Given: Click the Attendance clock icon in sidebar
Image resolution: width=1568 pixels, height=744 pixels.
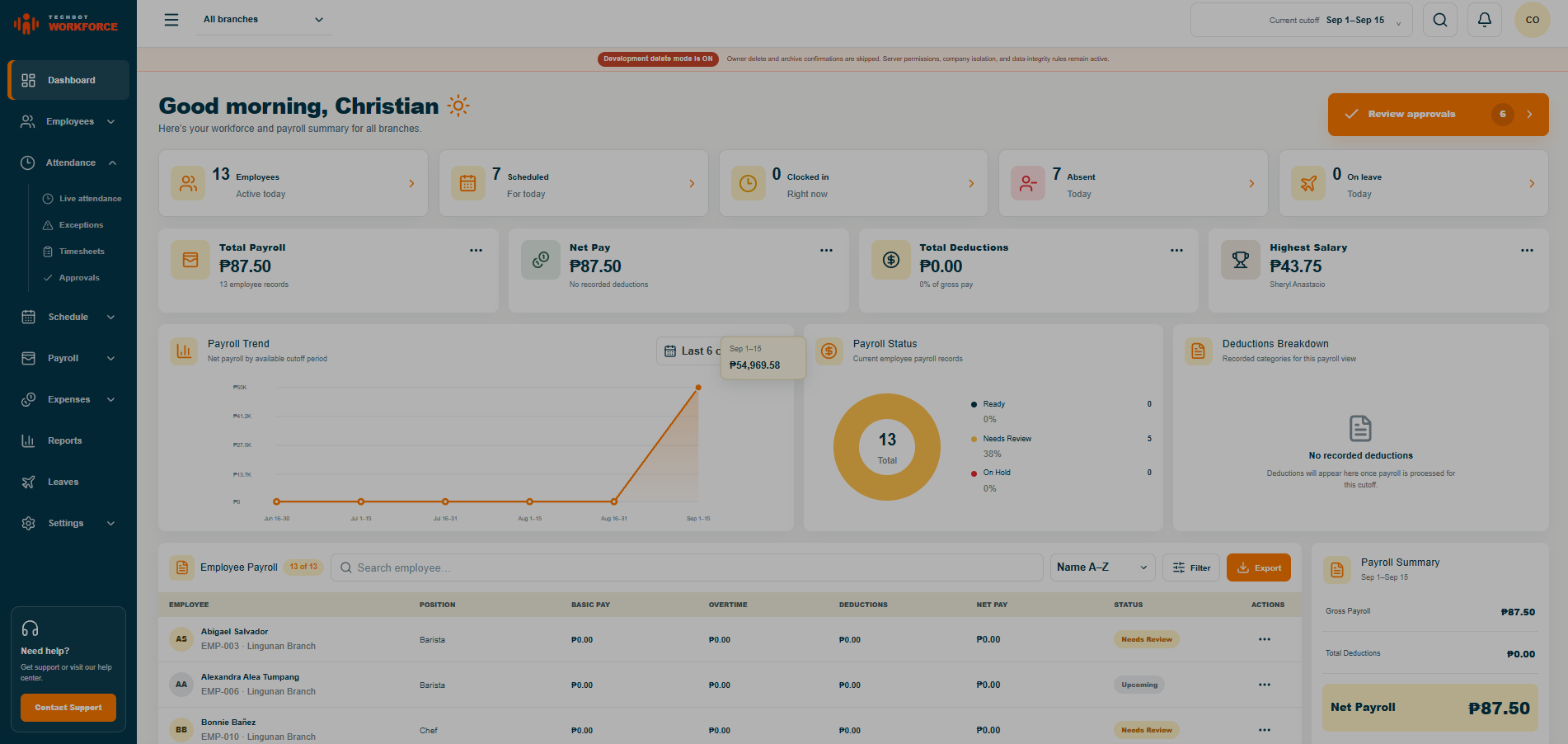Looking at the screenshot, I should click(28, 162).
